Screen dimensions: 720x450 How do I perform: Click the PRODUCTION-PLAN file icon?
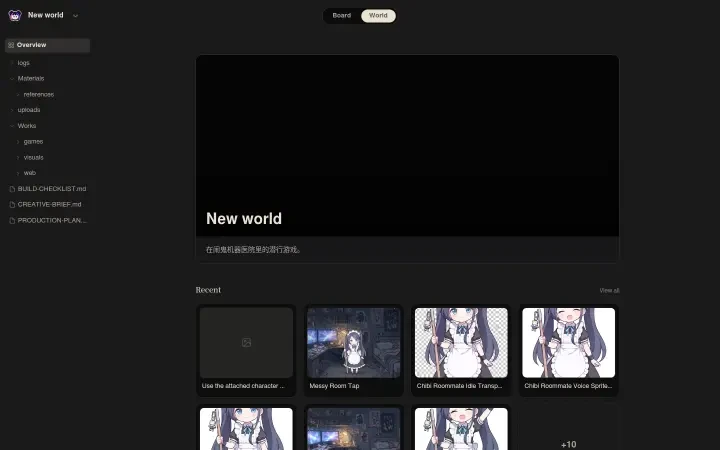(12, 221)
